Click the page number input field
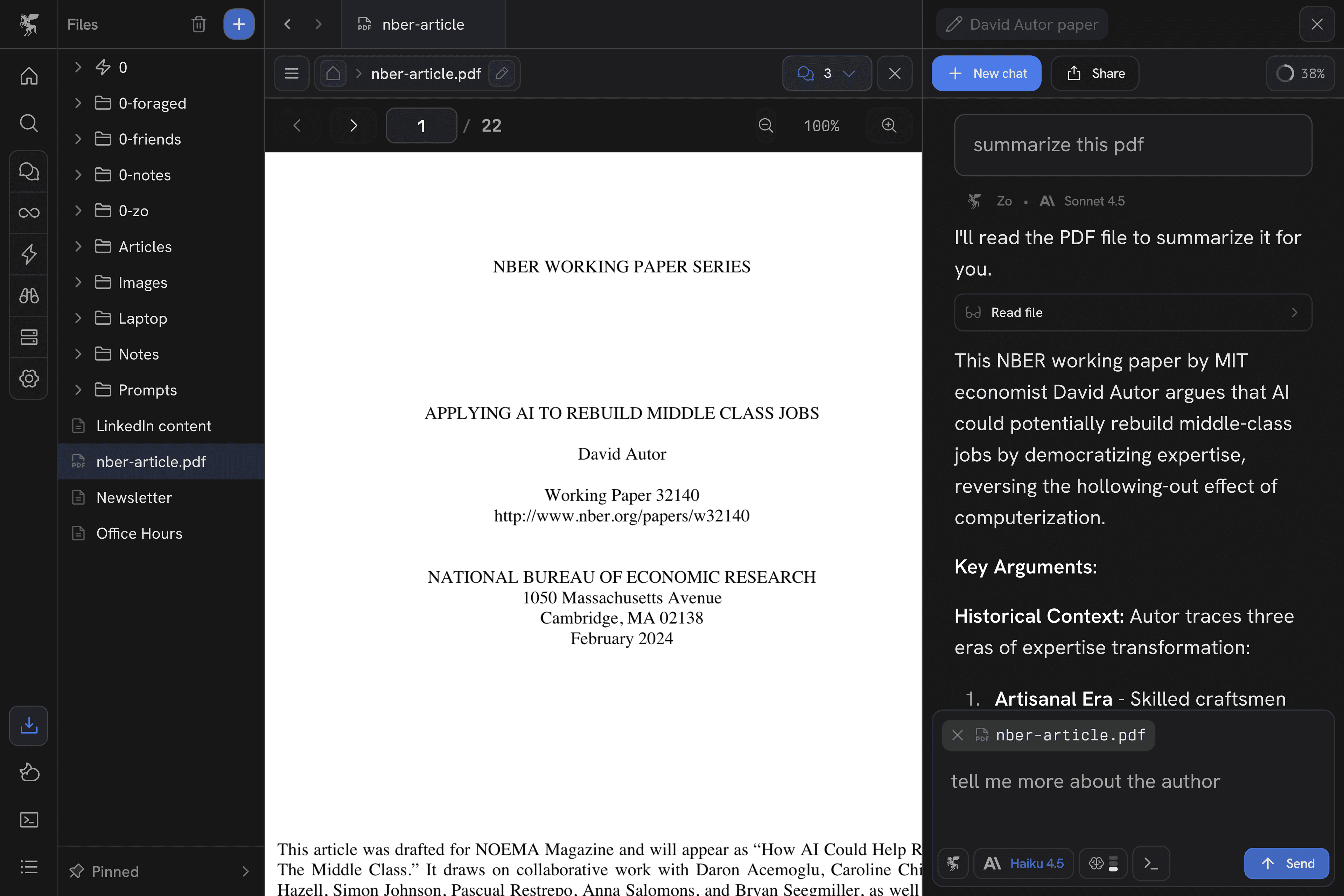Image resolution: width=1344 pixels, height=896 pixels. (x=421, y=125)
